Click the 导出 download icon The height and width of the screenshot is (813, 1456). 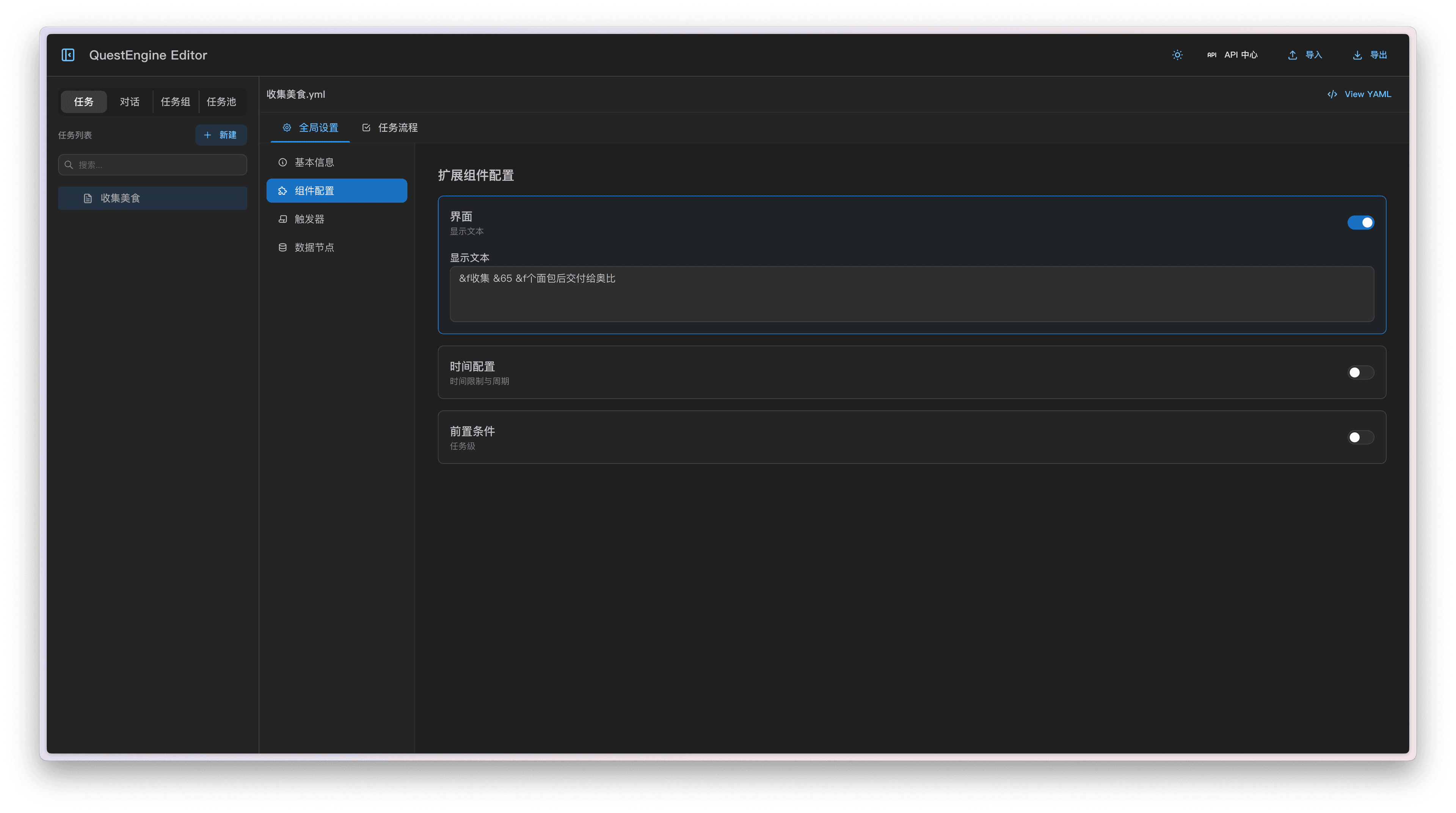pos(1357,55)
